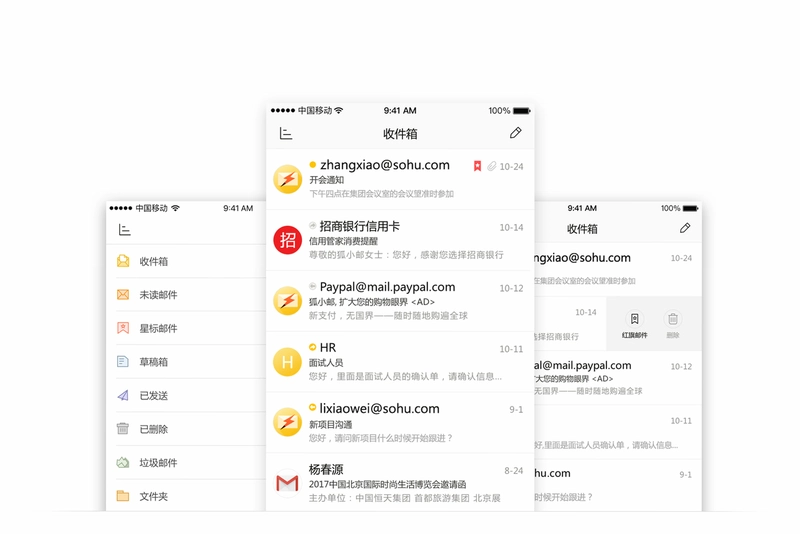Click replied marker beside HR sender

[312, 347]
